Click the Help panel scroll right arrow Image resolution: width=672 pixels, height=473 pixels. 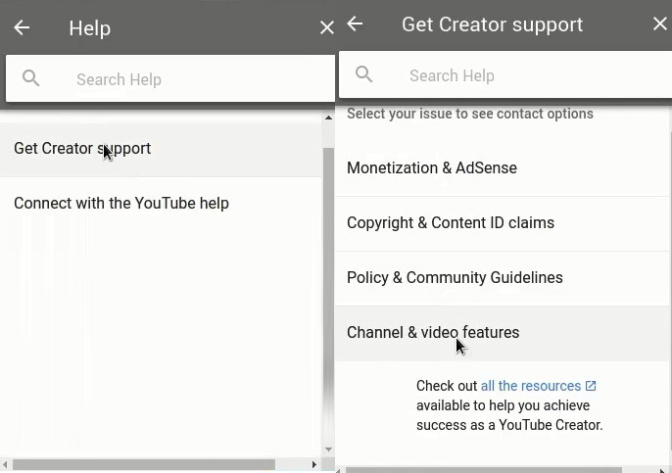coord(314,464)
